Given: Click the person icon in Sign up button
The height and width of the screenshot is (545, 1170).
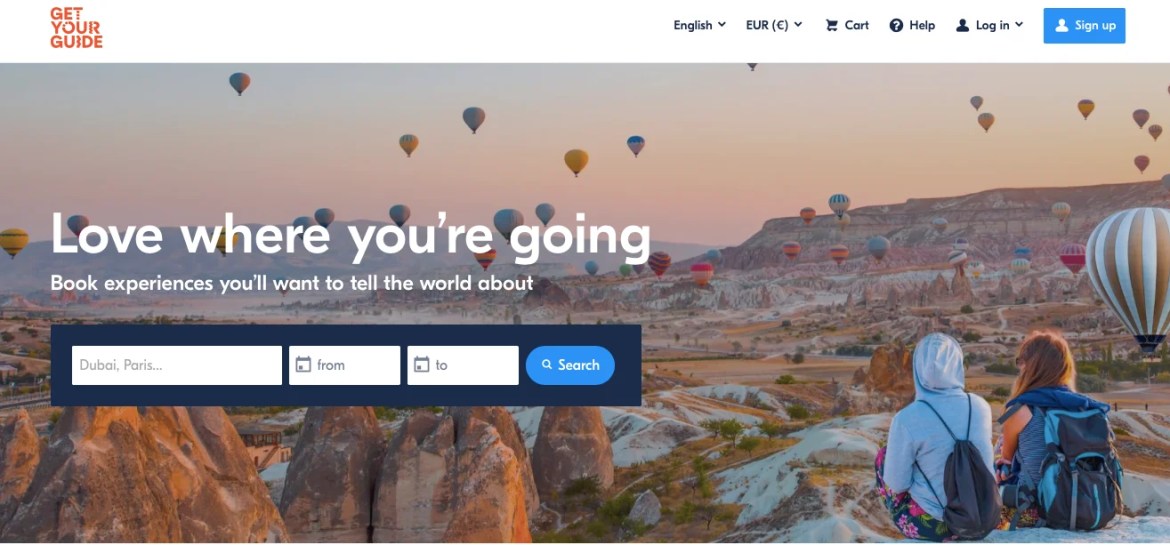Looking at the screenshot, I should (x=1061, y=25).
